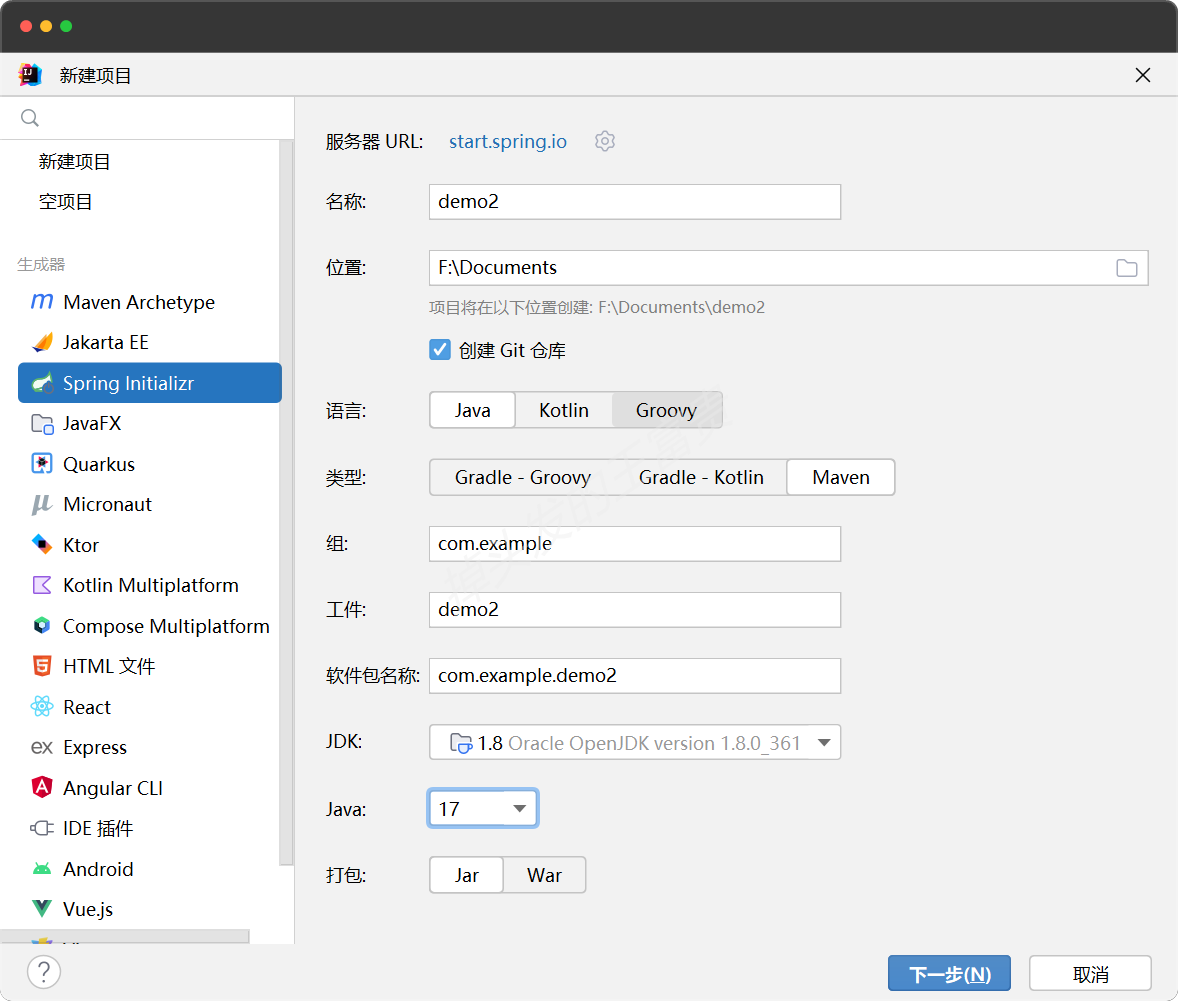Click the search magnifier icon

click(30, 118)
